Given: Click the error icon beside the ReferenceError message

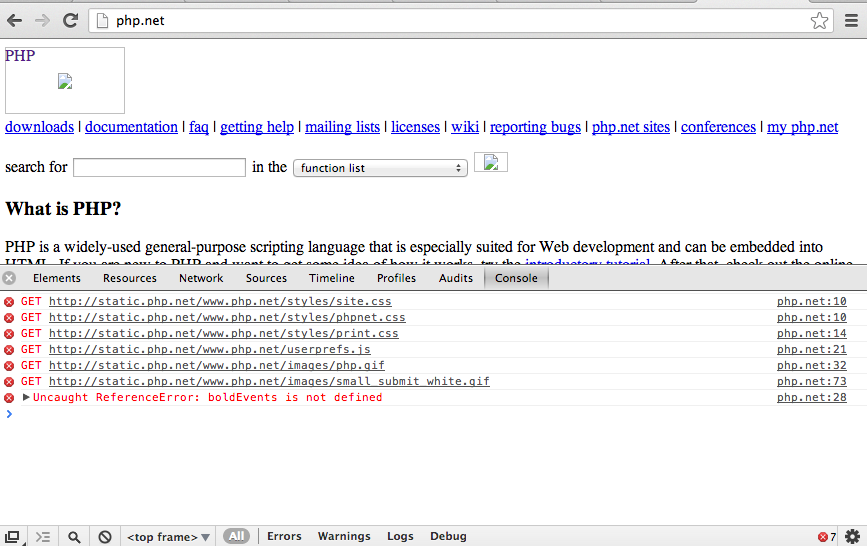Looking at the screenshot, I should 9,398.
